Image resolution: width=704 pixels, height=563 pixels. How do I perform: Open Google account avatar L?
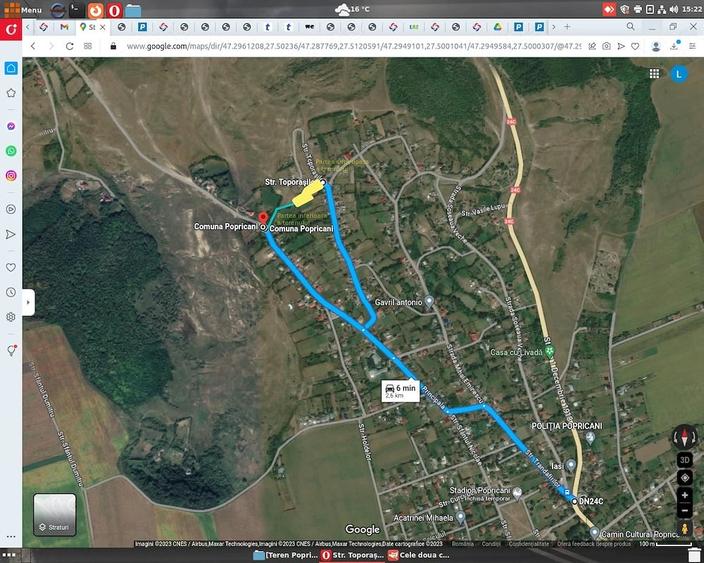tap(679, 74)
